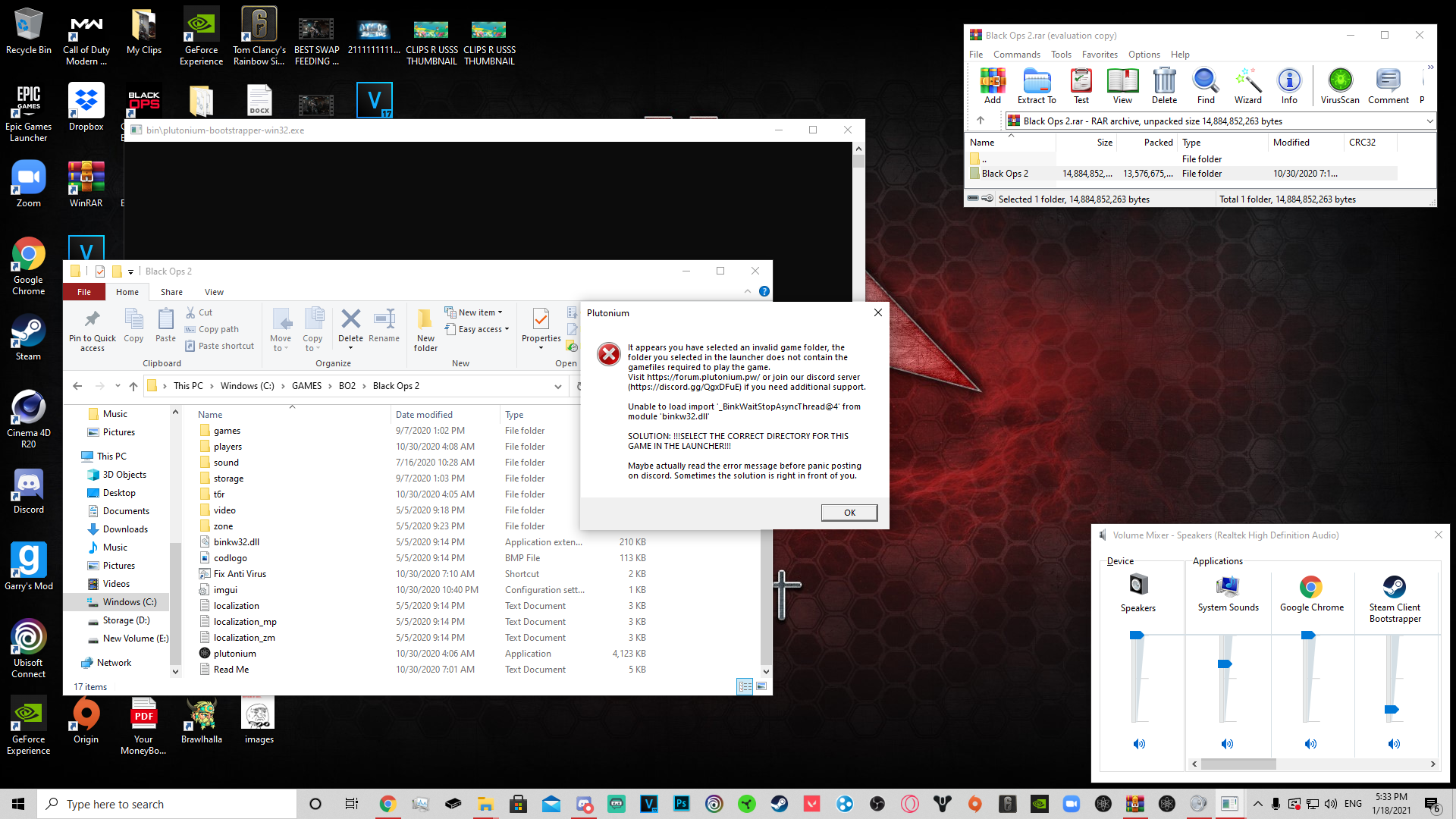The width and height of the screenshot is (1456, 819).
Task: Go up one level in WinRAR archive
Action: [x=981, y=121]
